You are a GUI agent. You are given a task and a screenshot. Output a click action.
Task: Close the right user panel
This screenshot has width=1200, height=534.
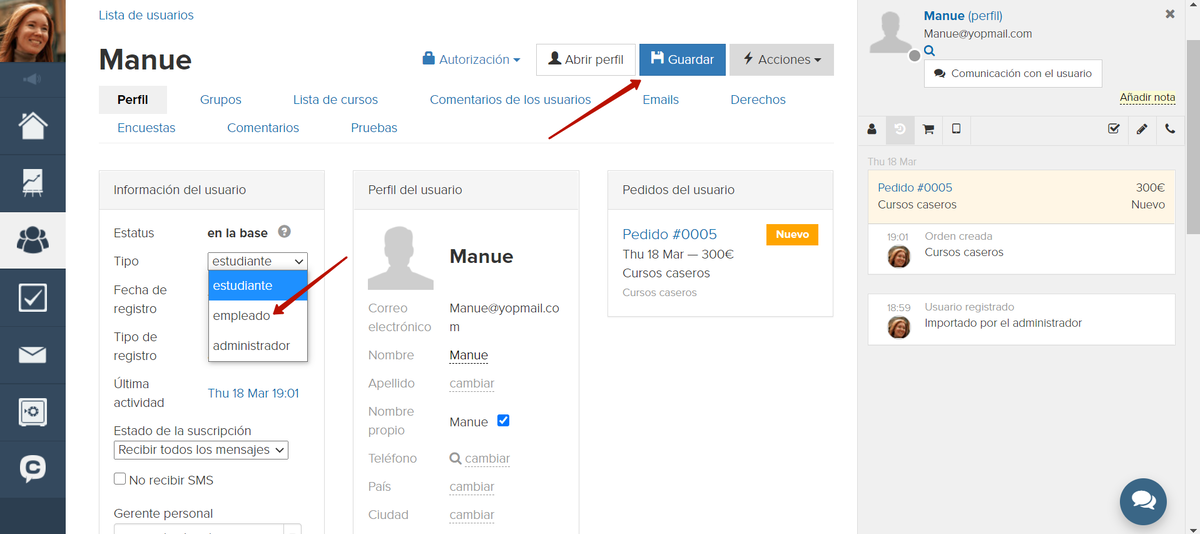point(1171,14)
